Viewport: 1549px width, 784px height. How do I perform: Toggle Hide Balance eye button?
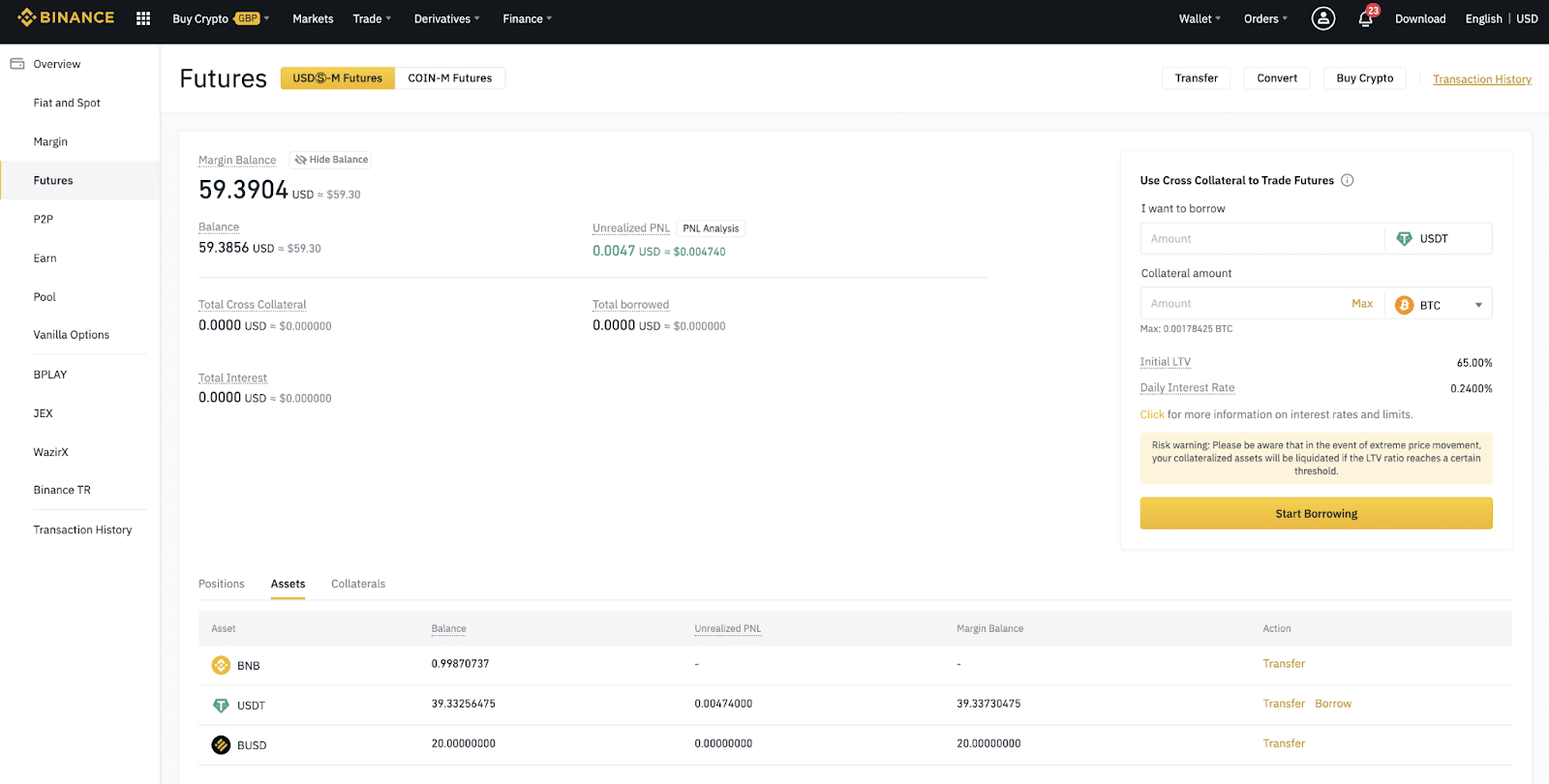point(330,160)
